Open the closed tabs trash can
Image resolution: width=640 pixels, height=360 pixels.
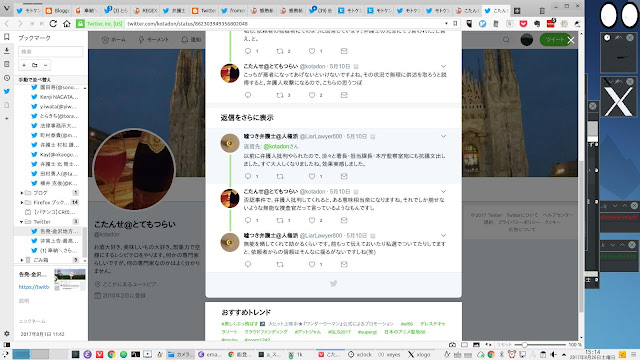point(542,11)
